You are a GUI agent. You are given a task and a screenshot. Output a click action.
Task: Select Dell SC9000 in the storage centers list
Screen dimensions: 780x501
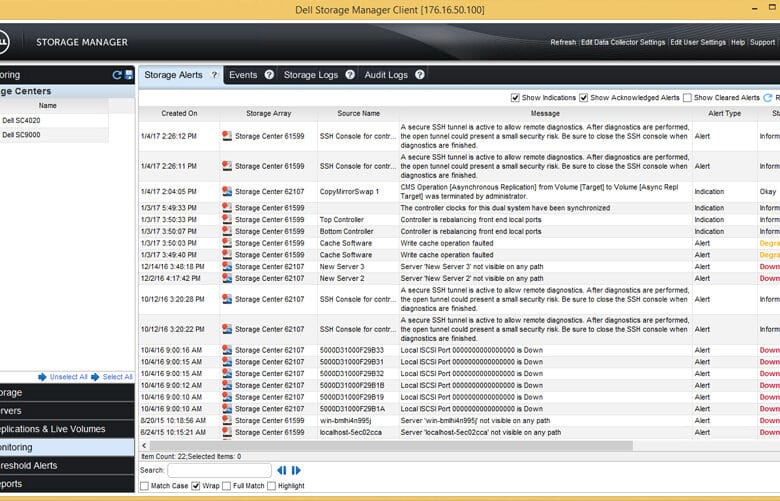click(54, 135)
